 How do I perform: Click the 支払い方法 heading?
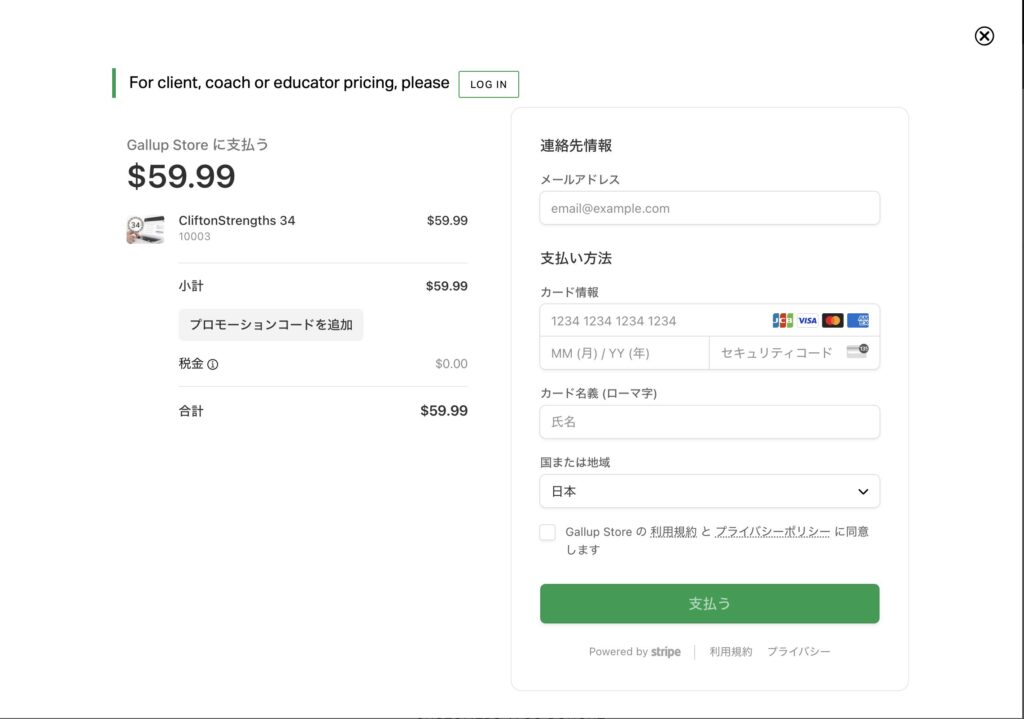(x=576, y=259)
